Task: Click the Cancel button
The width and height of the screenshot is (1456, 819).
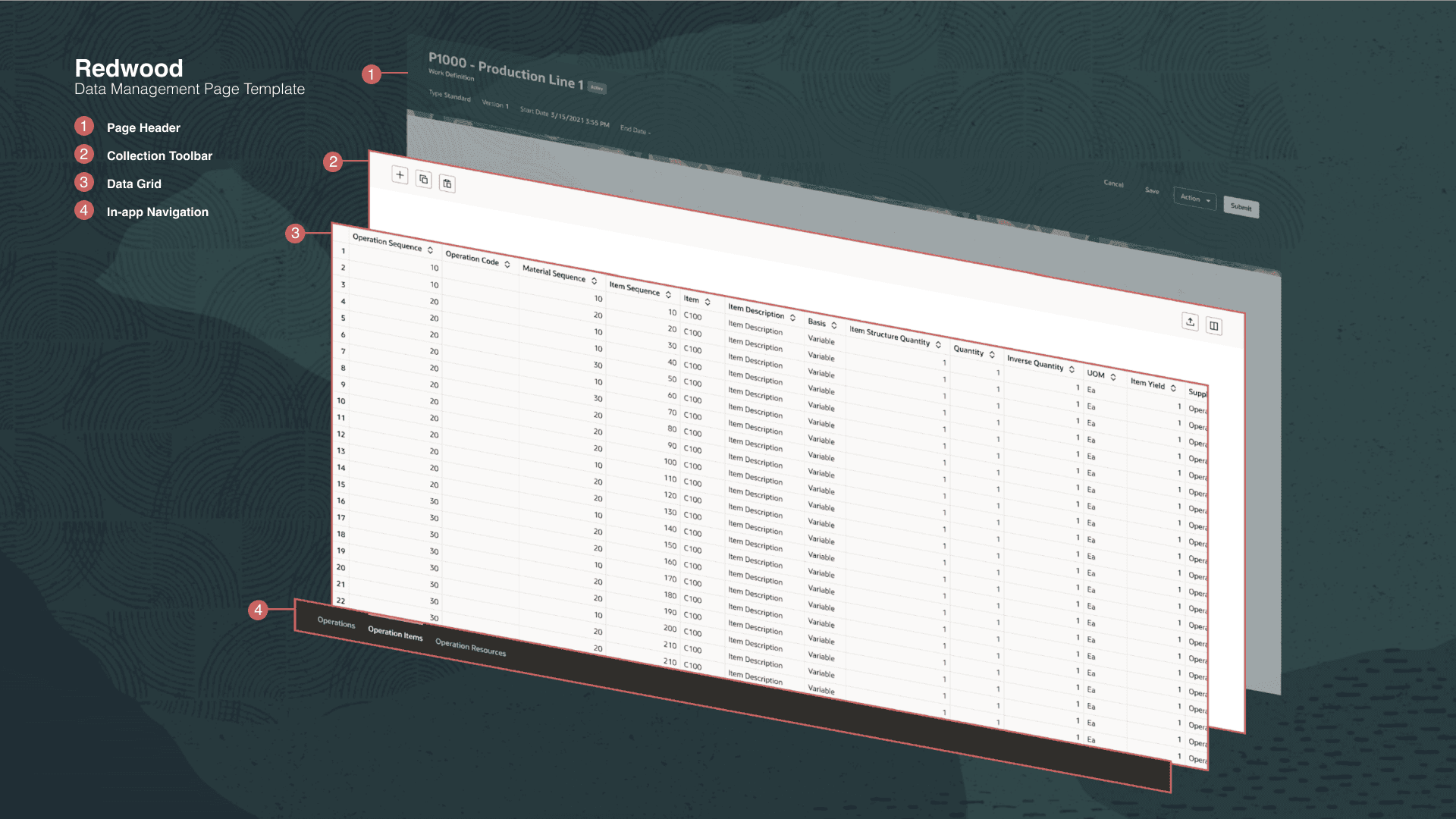Action: [1113, 184]
